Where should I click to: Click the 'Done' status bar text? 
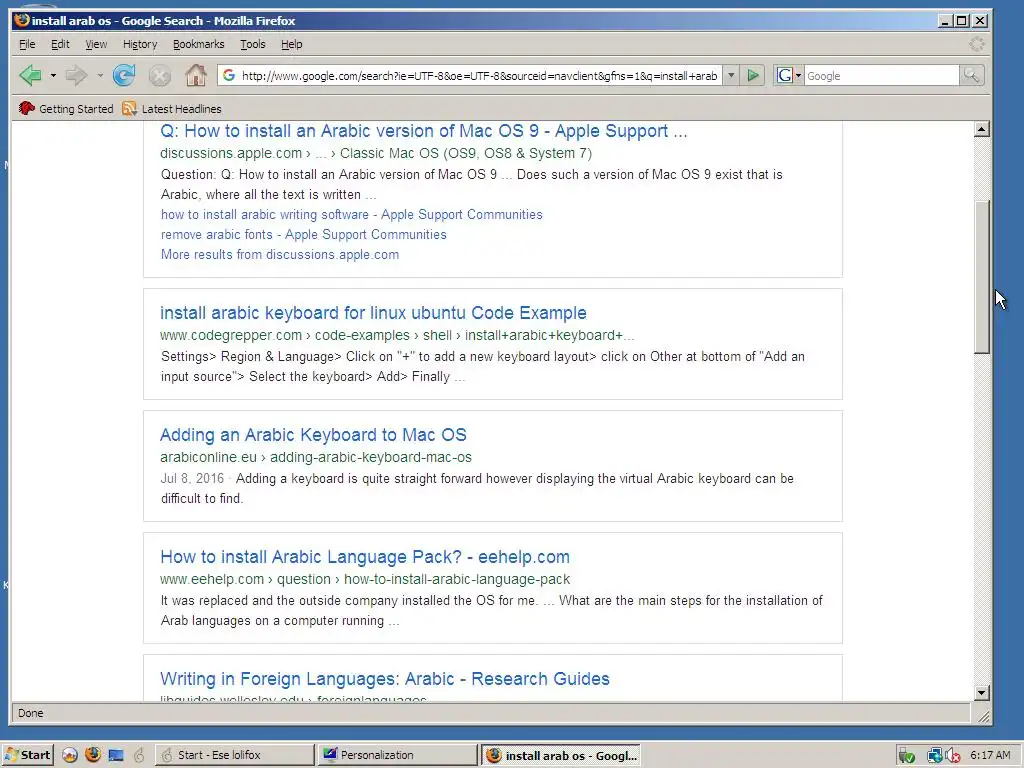31,713
